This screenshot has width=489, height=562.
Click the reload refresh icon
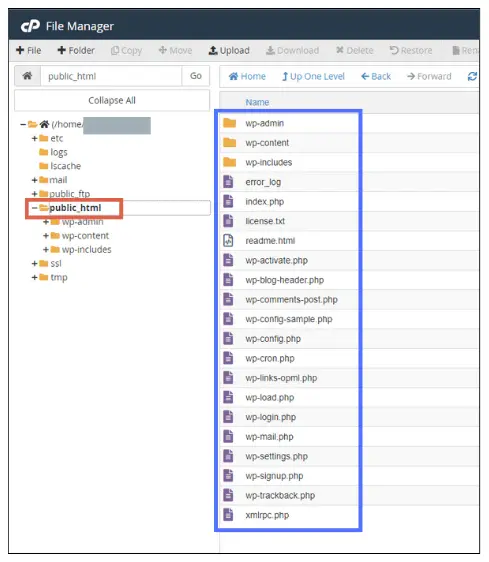point(472,76)
